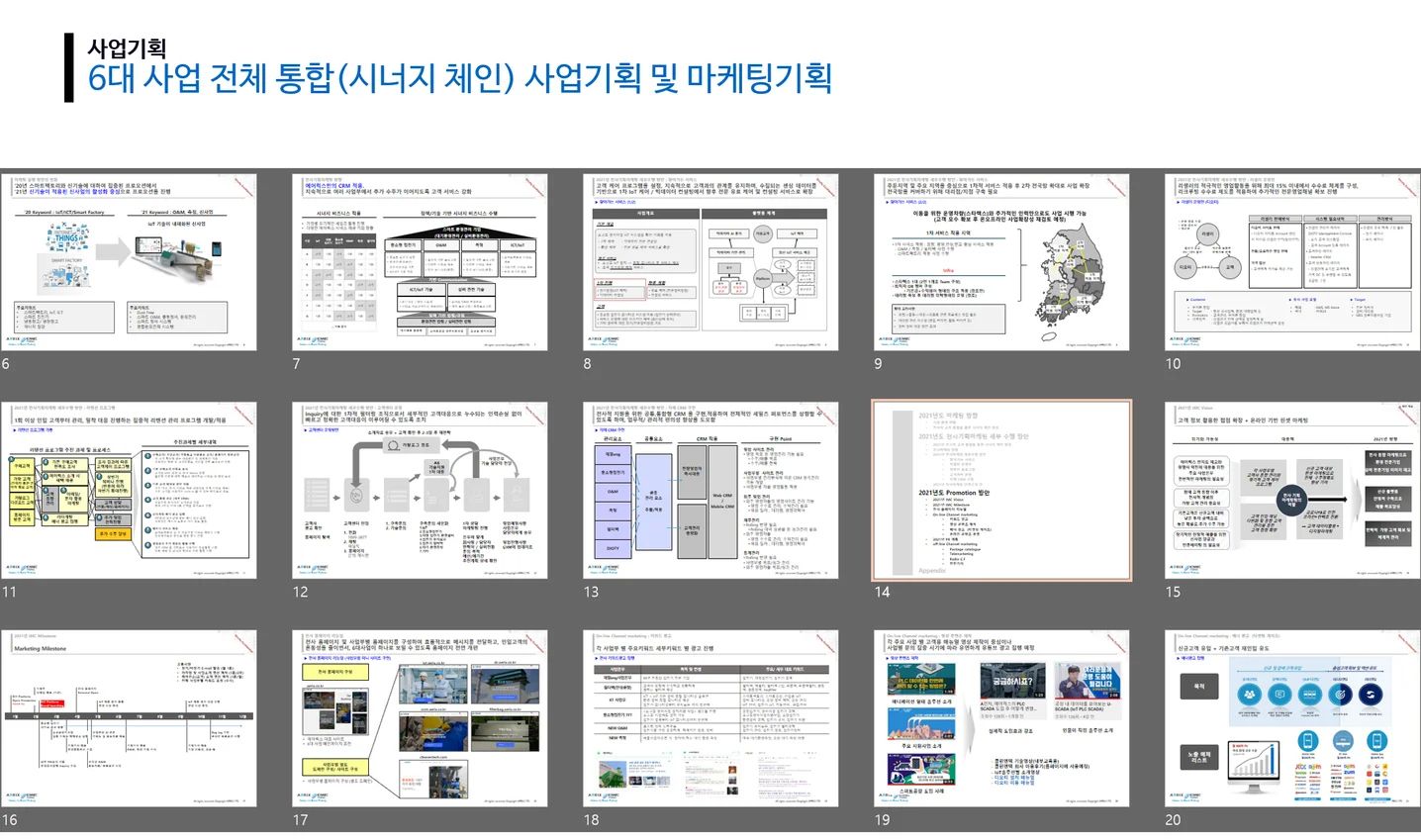Click the slide number 20 label
The width and height of the screenshot is (1421, 840).
[1173, 819]
